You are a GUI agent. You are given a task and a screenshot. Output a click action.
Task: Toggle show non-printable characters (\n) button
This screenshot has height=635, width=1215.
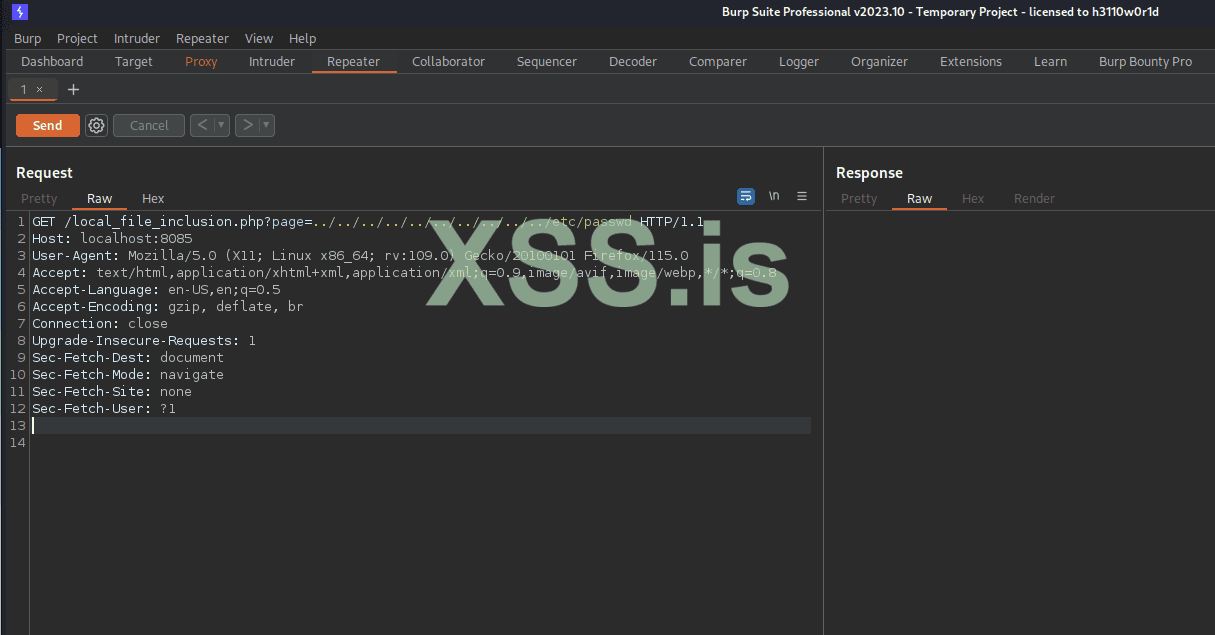(x=774, y=196)
